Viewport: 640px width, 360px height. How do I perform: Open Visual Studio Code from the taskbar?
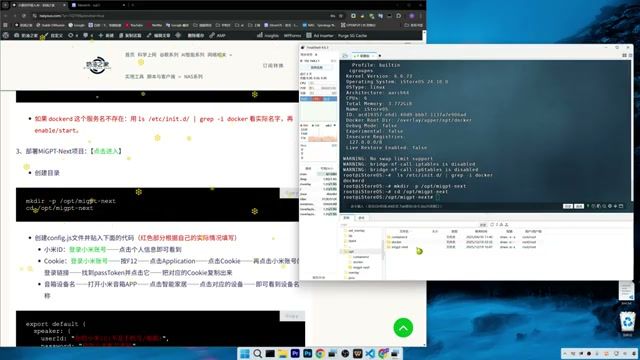click(x=370, y=353)
